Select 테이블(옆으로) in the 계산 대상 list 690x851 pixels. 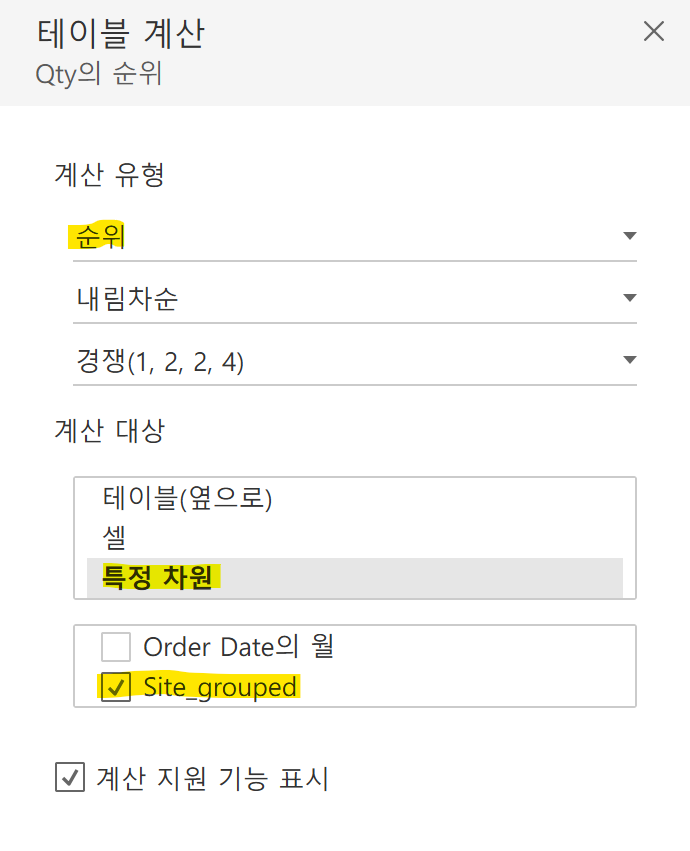pyautogui.click(x=187, y=498)
